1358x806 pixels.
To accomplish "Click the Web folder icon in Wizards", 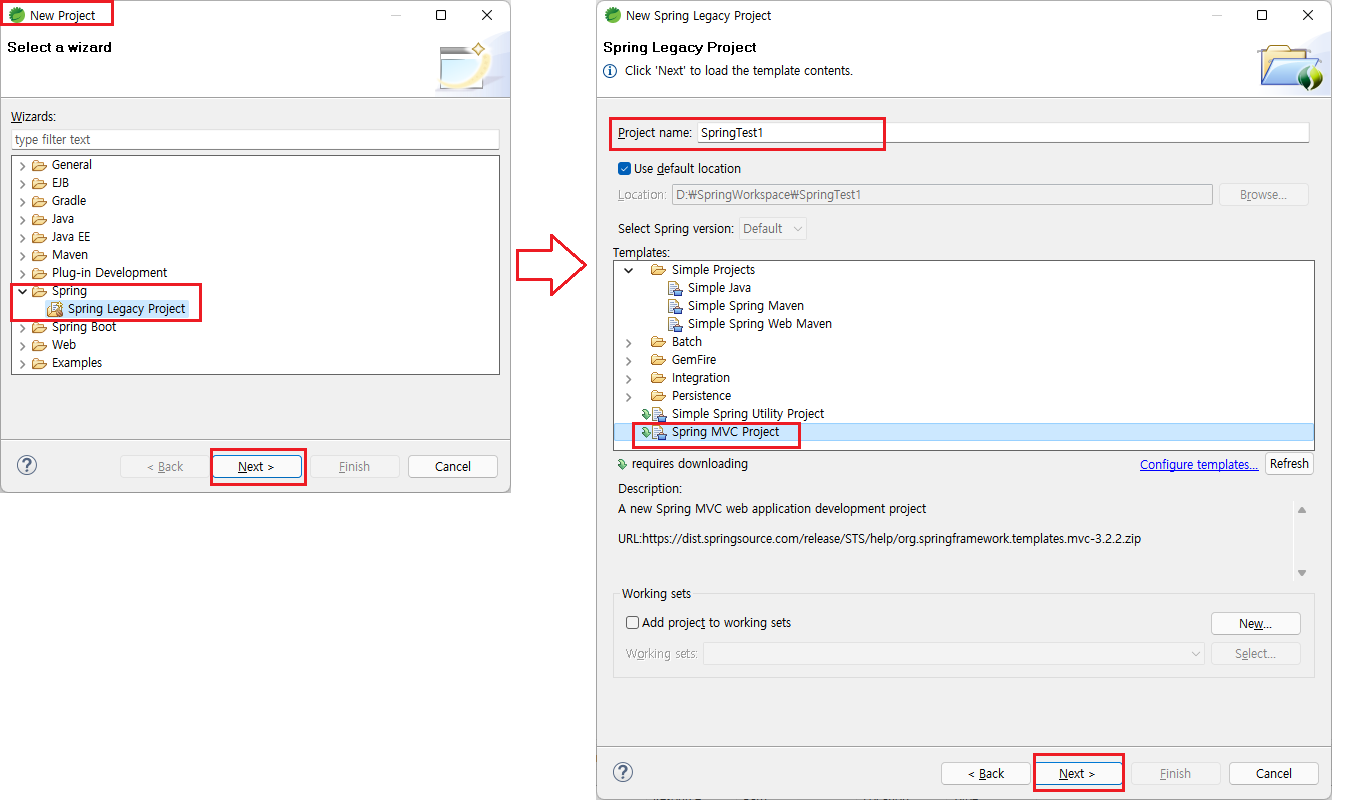I will pos(39,345).
